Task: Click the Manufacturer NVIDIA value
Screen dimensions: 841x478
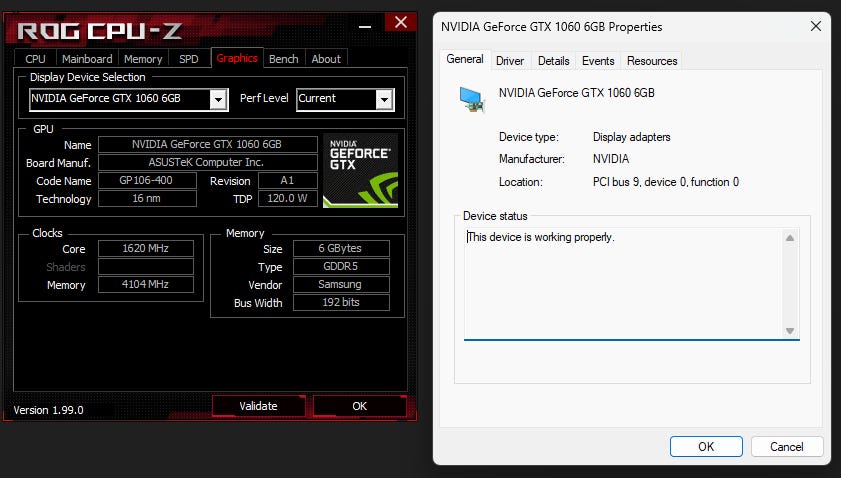Action: coord(611,159)
